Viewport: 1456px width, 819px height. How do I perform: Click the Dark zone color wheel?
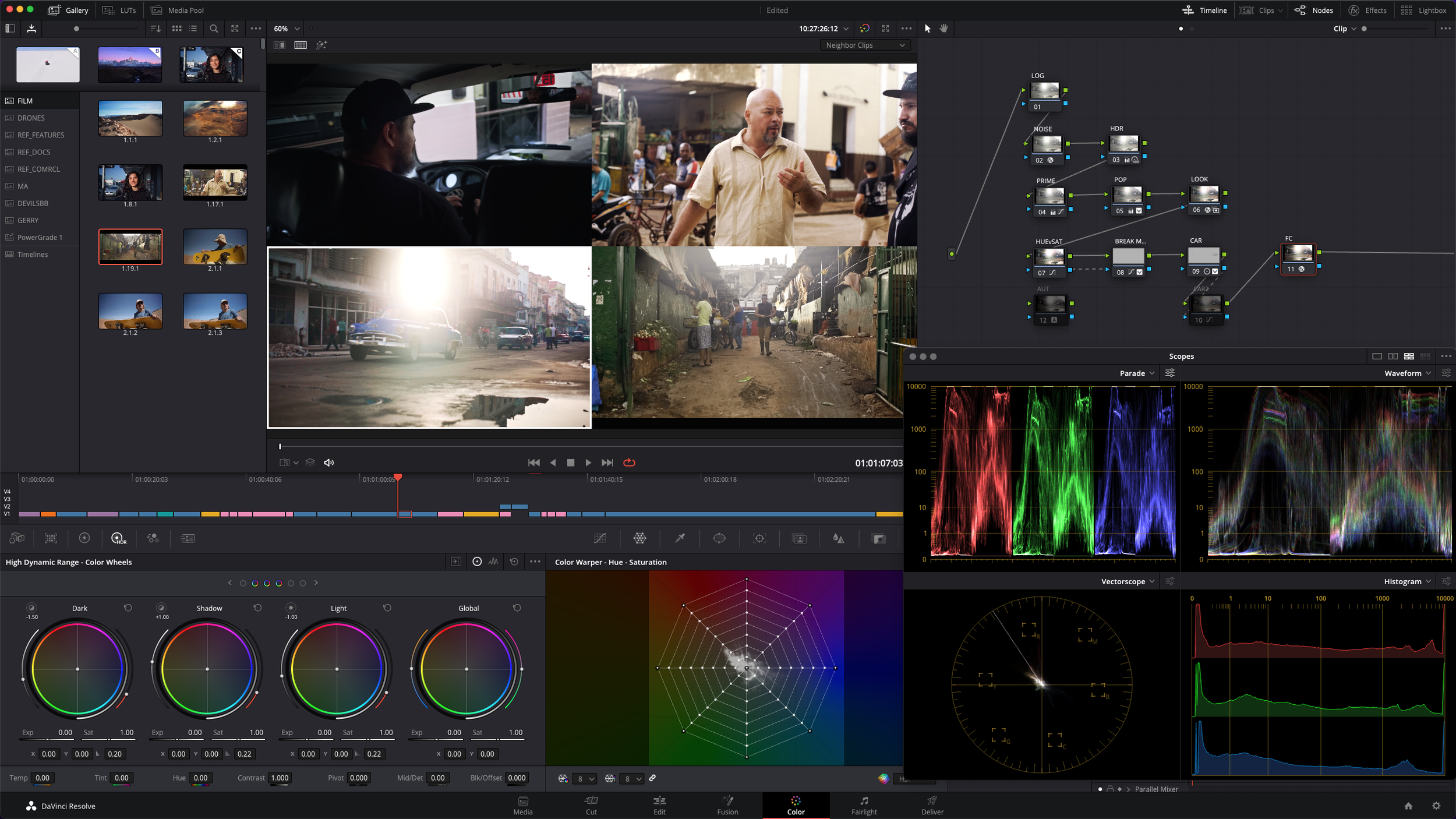77,669
